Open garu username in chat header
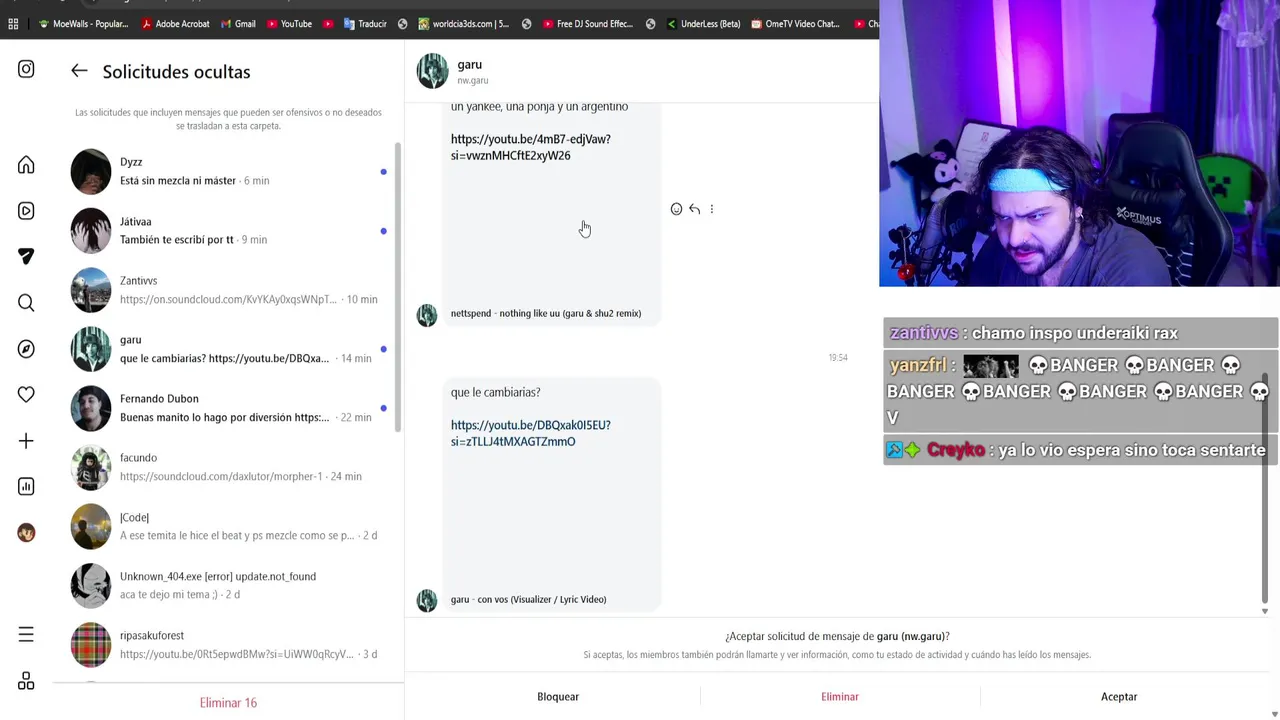The height and width of the screenshot is (720, 1280). [470, 65]
